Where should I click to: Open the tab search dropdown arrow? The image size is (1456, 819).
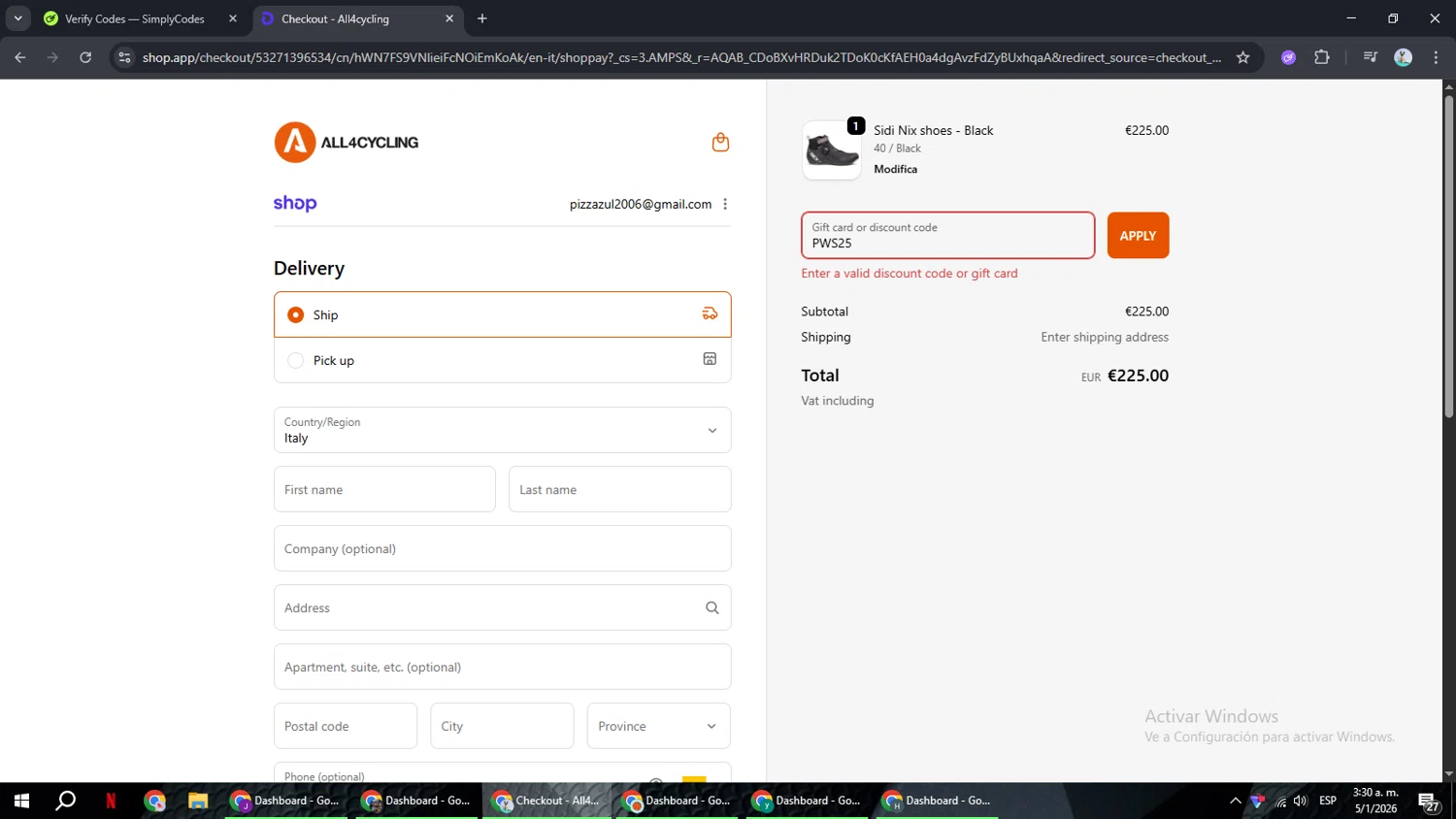pos(17,18)
